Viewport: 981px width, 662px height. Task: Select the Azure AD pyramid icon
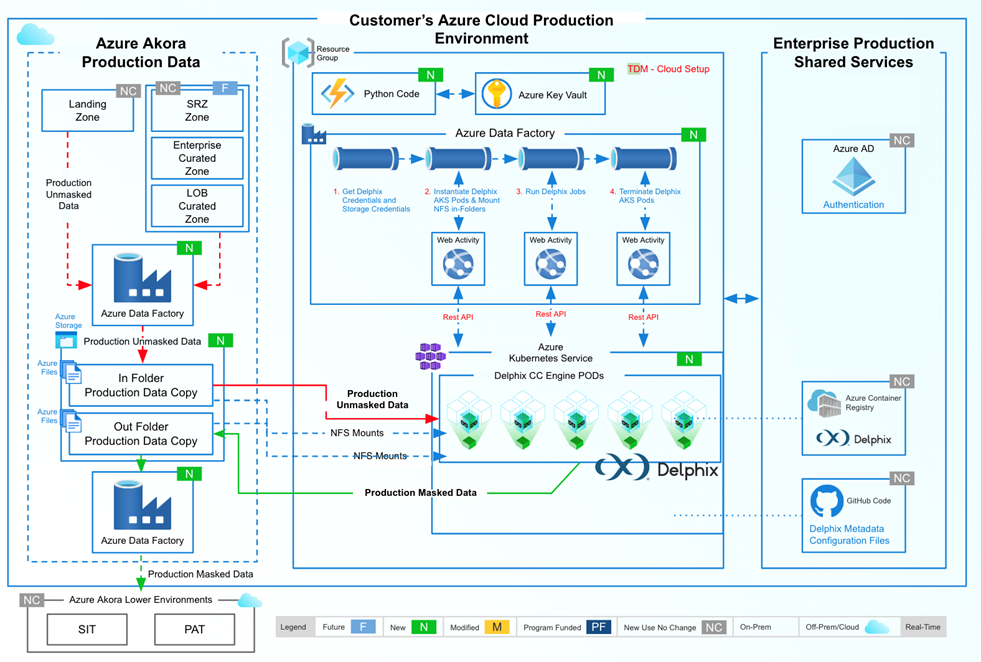853,177
